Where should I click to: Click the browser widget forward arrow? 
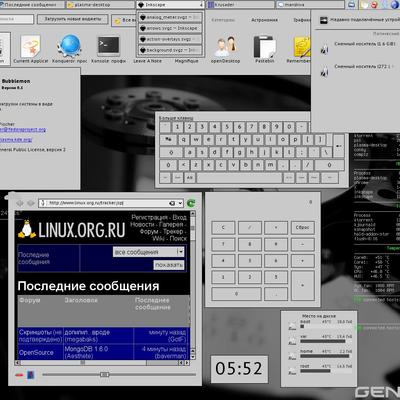[x=31, y=203]
